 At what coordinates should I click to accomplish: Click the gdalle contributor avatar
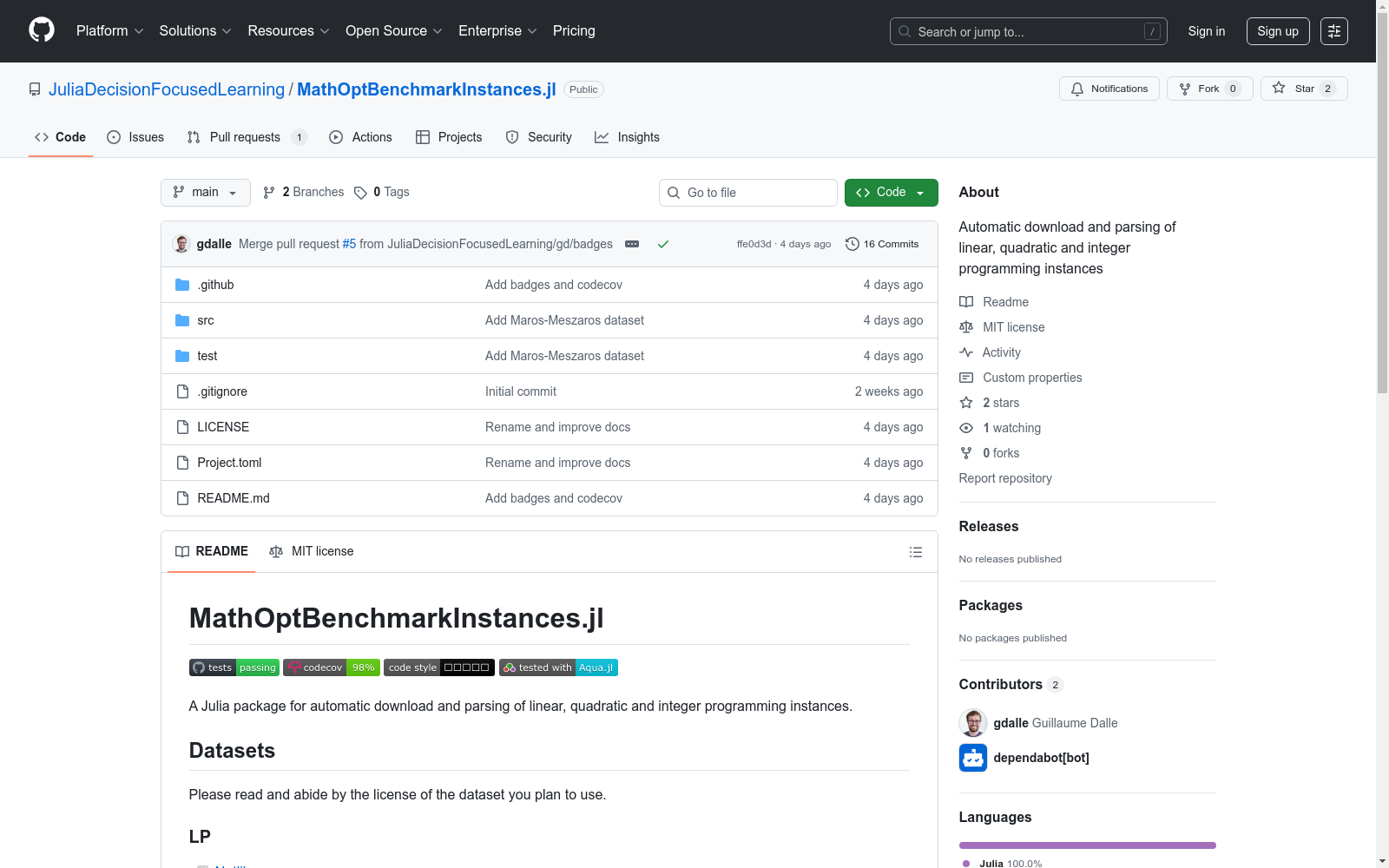[973, 723]
